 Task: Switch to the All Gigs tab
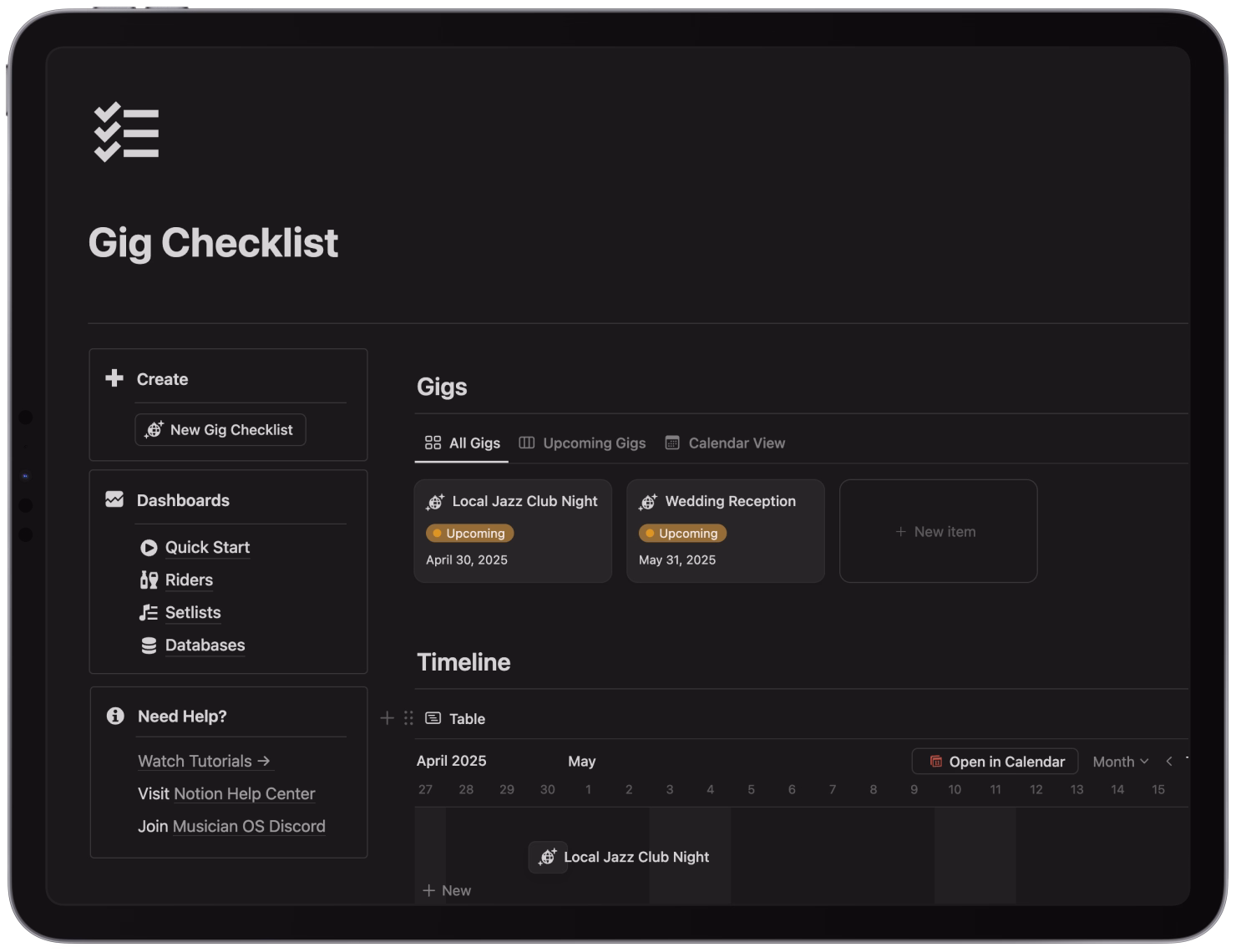[x=462, y=443]
